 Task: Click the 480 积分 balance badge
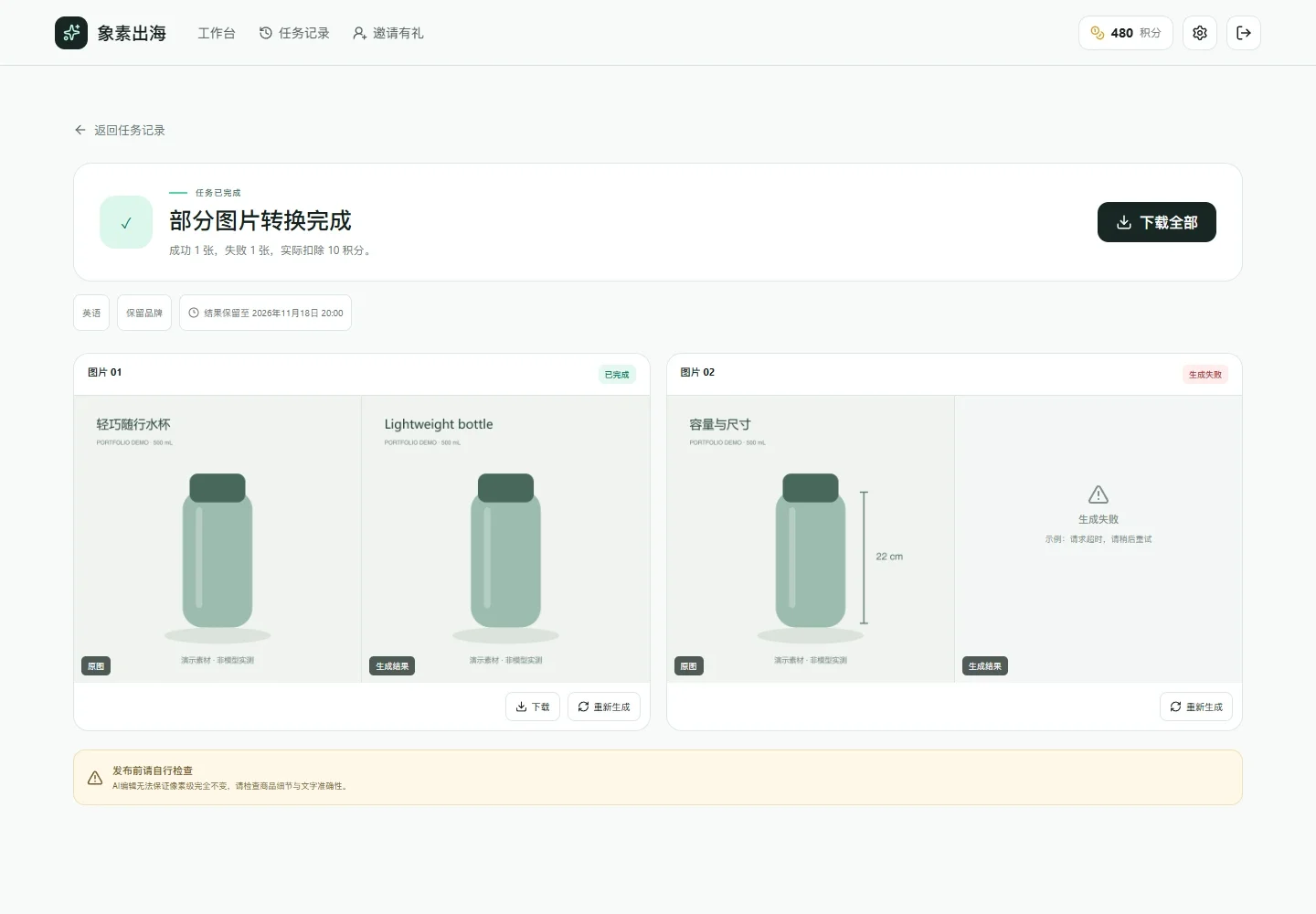click(x=1126, y=33)
